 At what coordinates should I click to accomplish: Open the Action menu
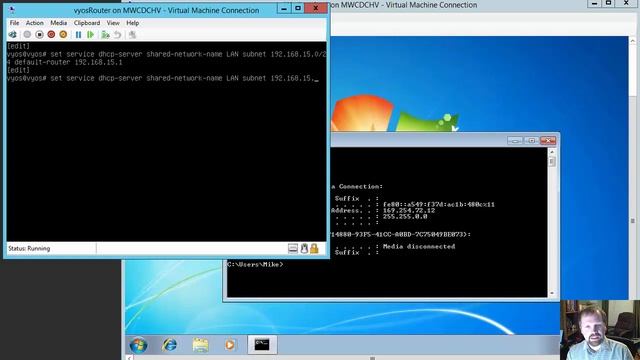(35, 23)
